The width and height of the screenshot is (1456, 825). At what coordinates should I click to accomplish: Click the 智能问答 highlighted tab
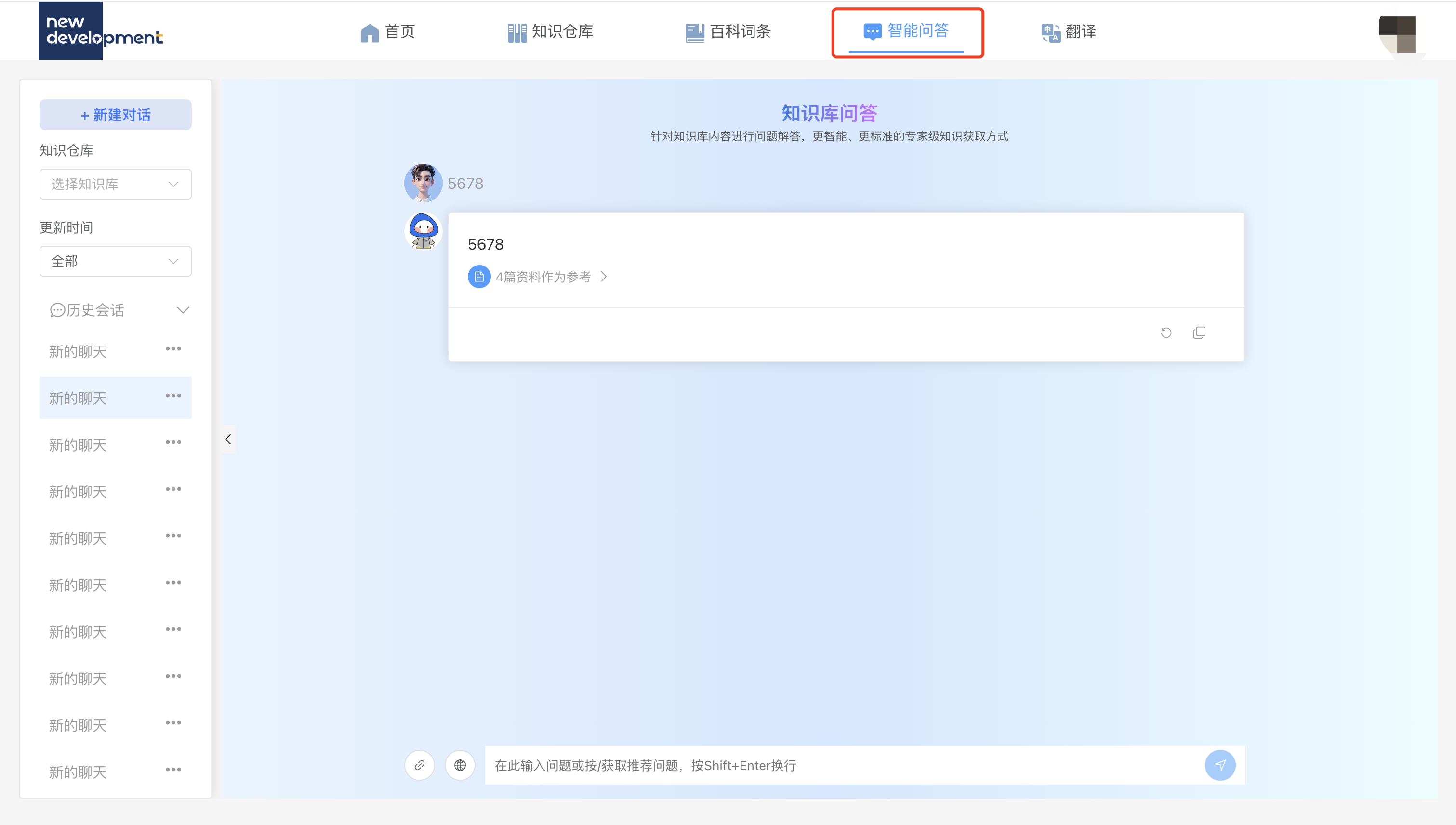point(907,31)
